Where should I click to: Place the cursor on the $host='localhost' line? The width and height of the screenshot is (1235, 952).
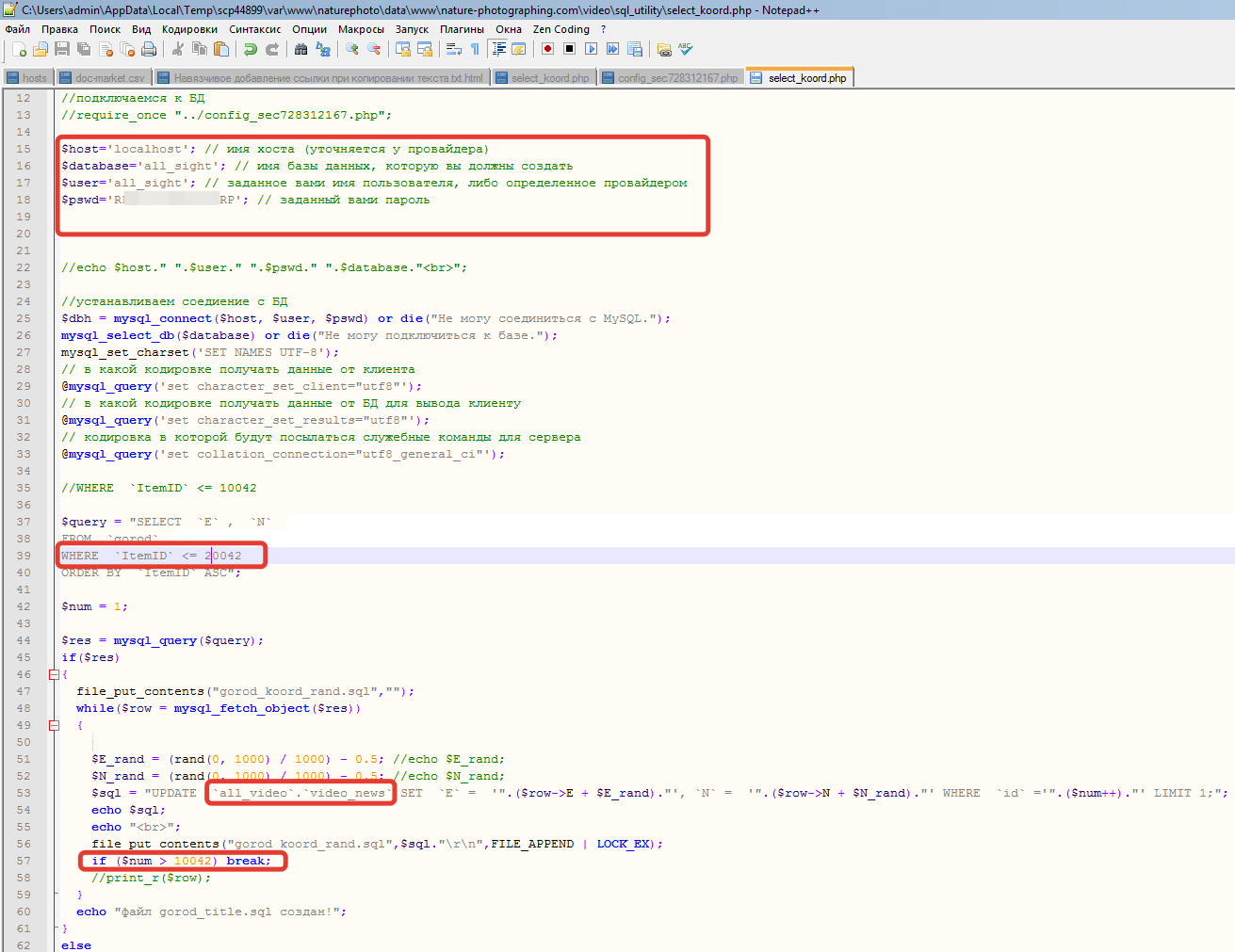click(x=275, y=149)
